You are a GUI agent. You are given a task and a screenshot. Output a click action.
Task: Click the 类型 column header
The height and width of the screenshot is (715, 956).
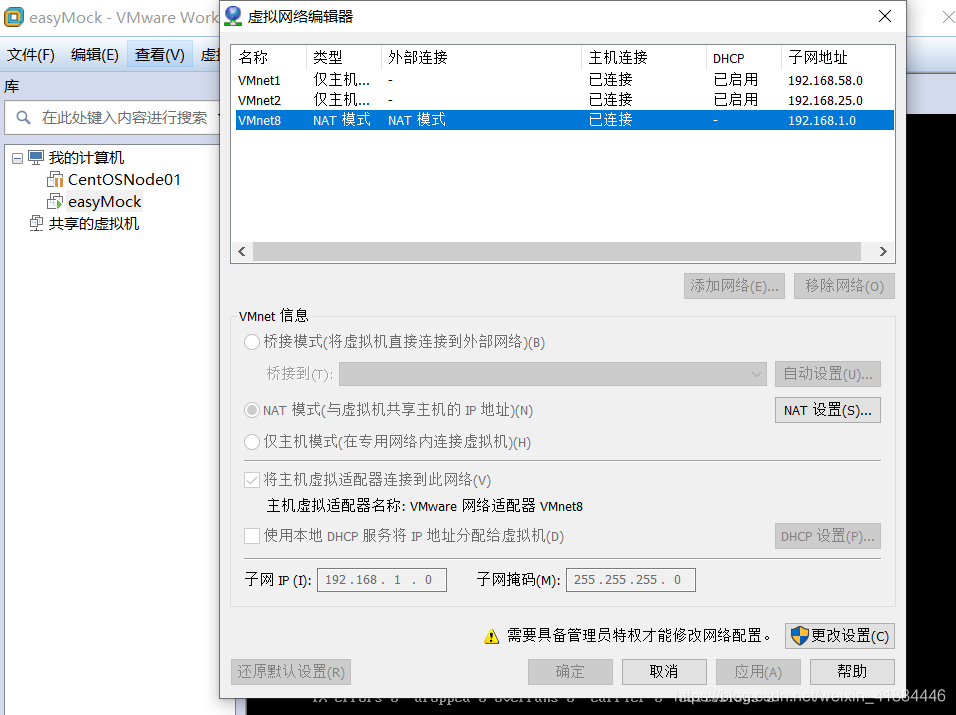328,57
